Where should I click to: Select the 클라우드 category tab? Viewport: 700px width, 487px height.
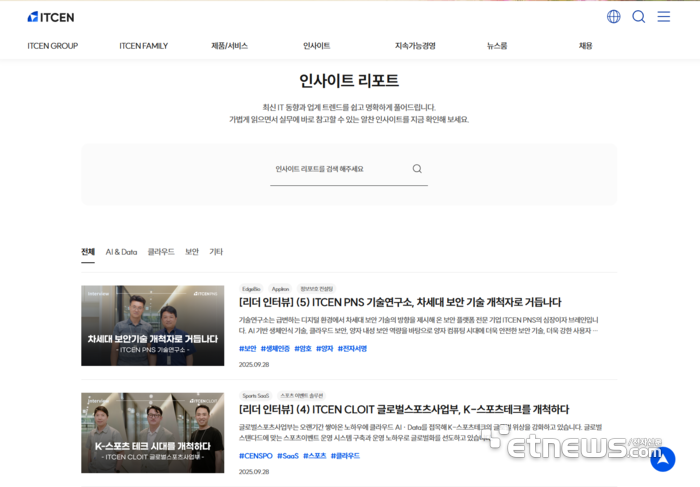click(x=161, y=252)
